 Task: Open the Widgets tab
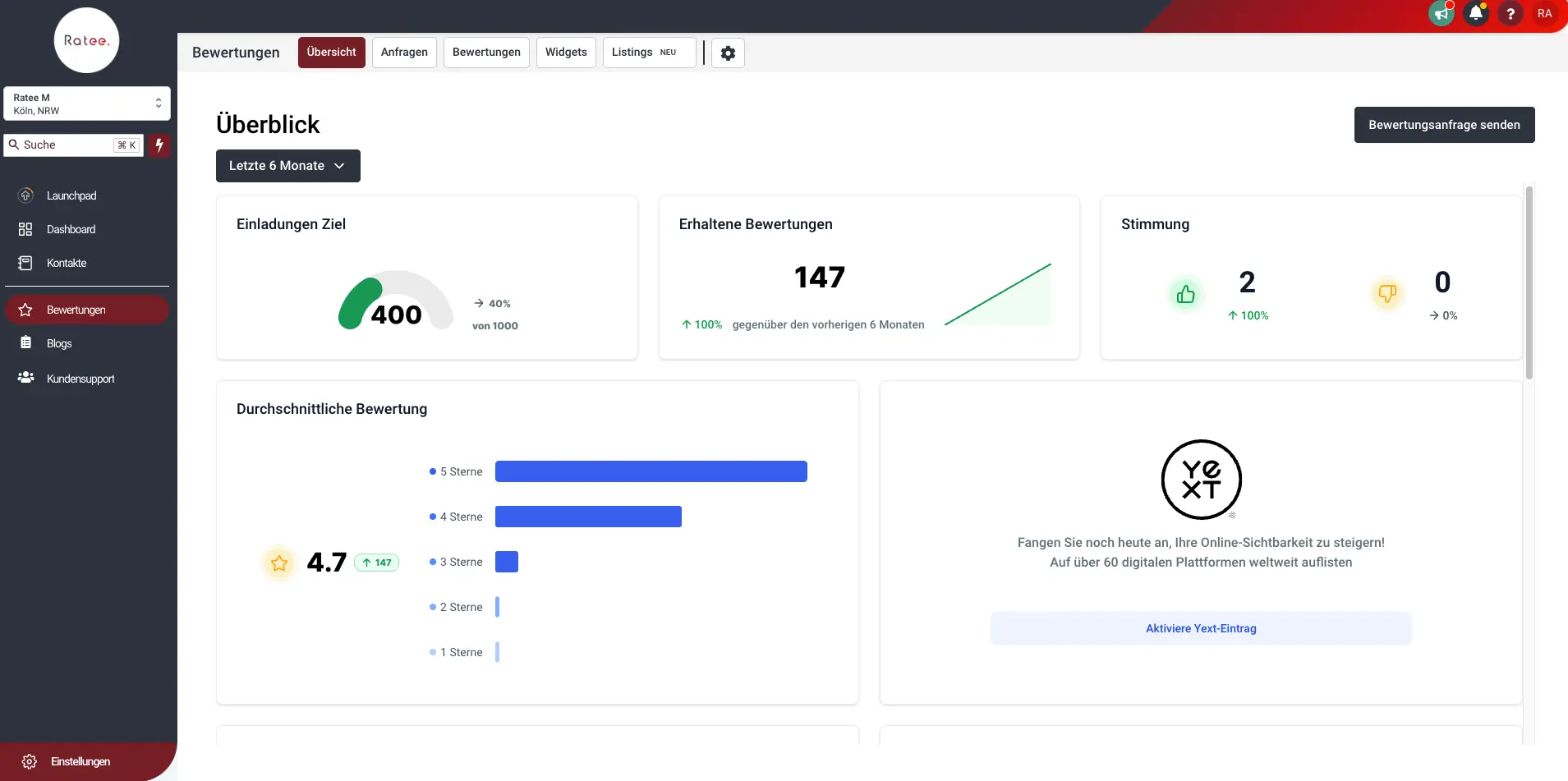tap(566, 53)
